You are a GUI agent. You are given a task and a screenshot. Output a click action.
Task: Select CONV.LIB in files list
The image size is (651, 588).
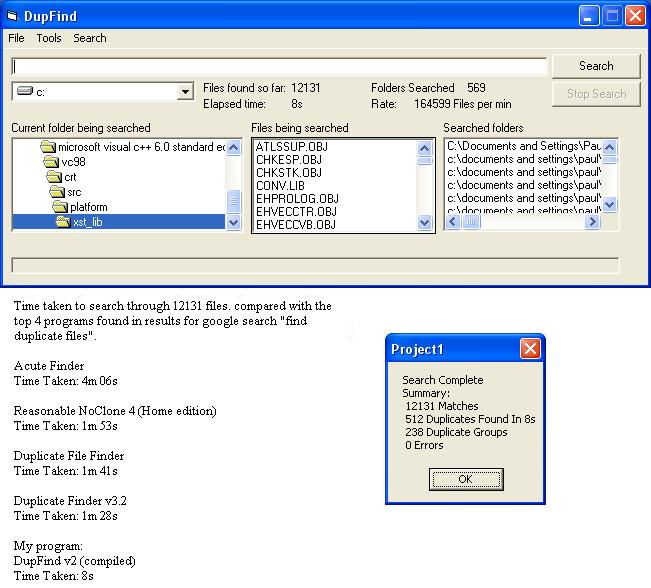[x=279, y=186]
